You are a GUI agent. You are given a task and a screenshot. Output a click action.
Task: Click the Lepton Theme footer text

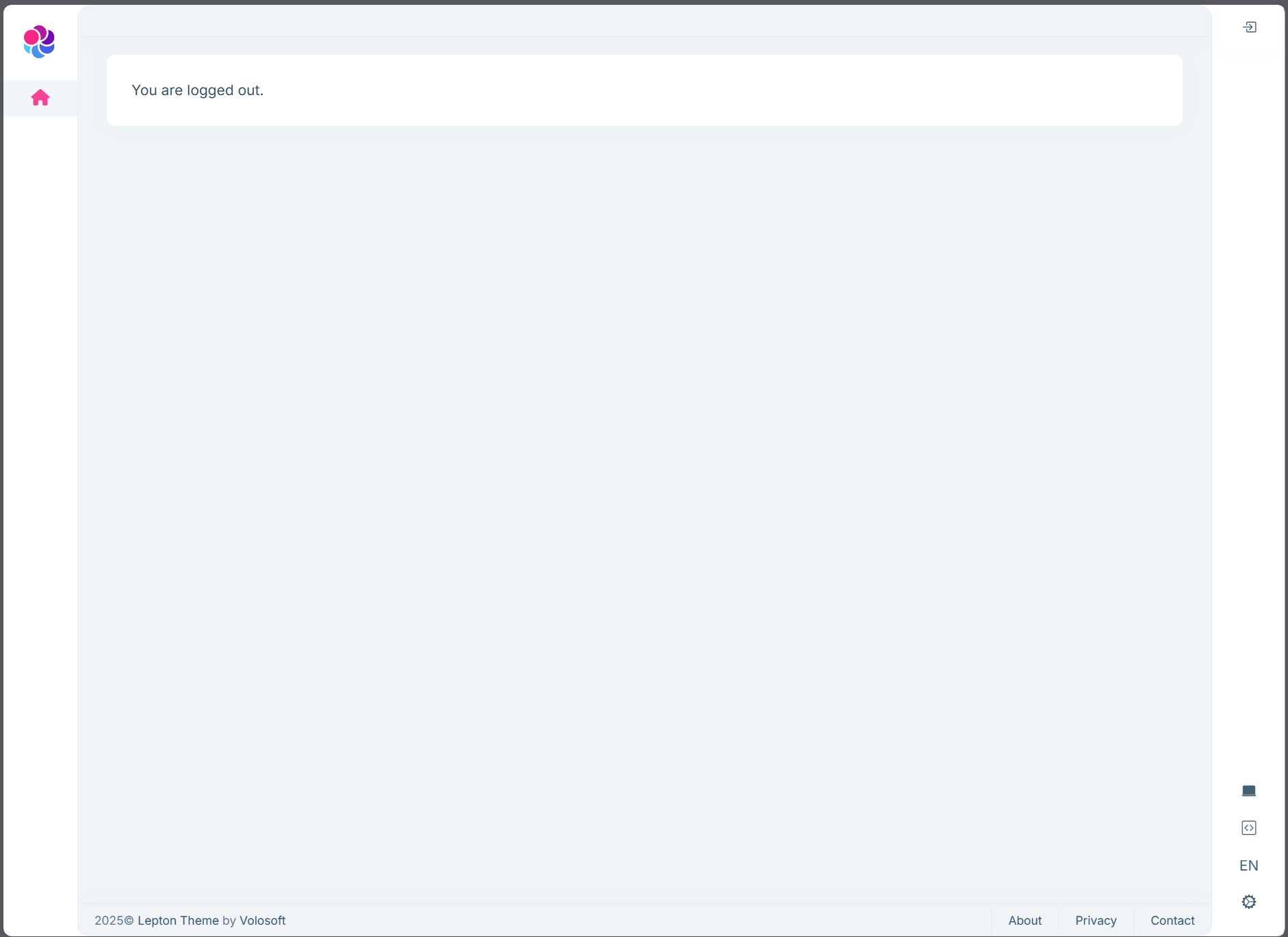[x=178, y=920]
